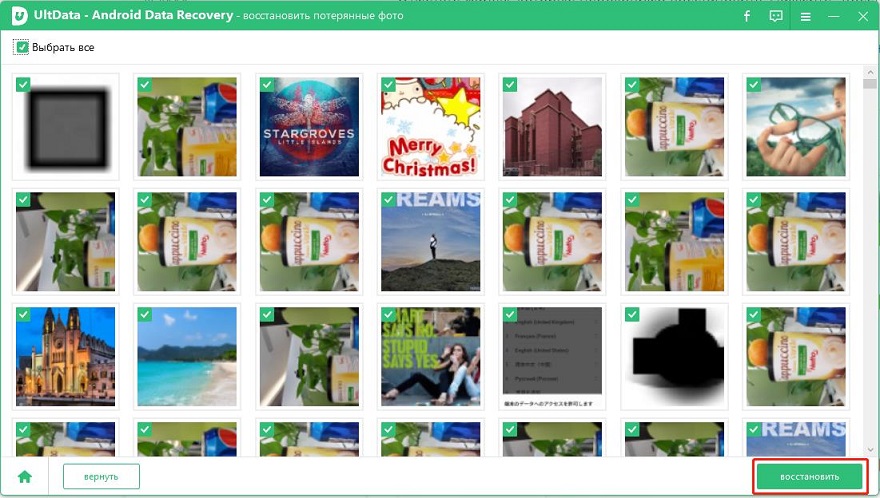
Task: Select the illuminated cathedral thumbnail
Action: coord(66,357)
